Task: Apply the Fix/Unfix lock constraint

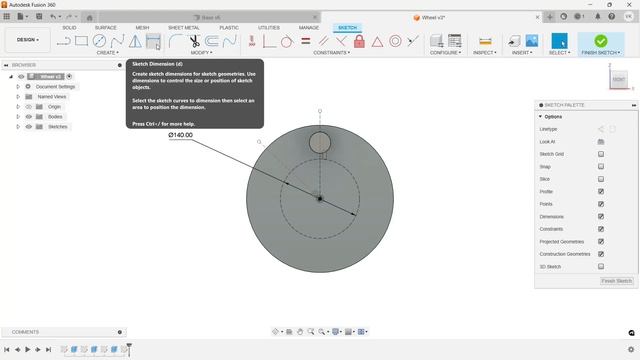Action: tap(359, 41)
